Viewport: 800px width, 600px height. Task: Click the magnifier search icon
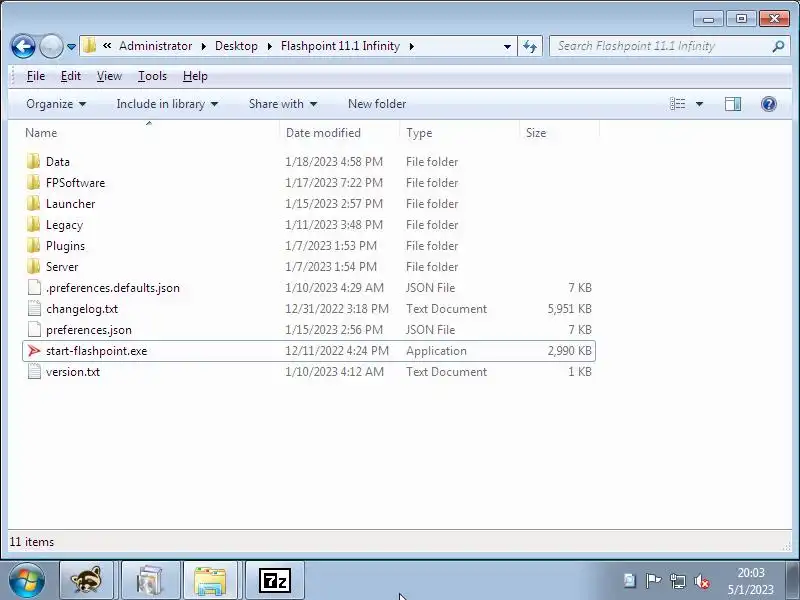click(x=778, y=46)
